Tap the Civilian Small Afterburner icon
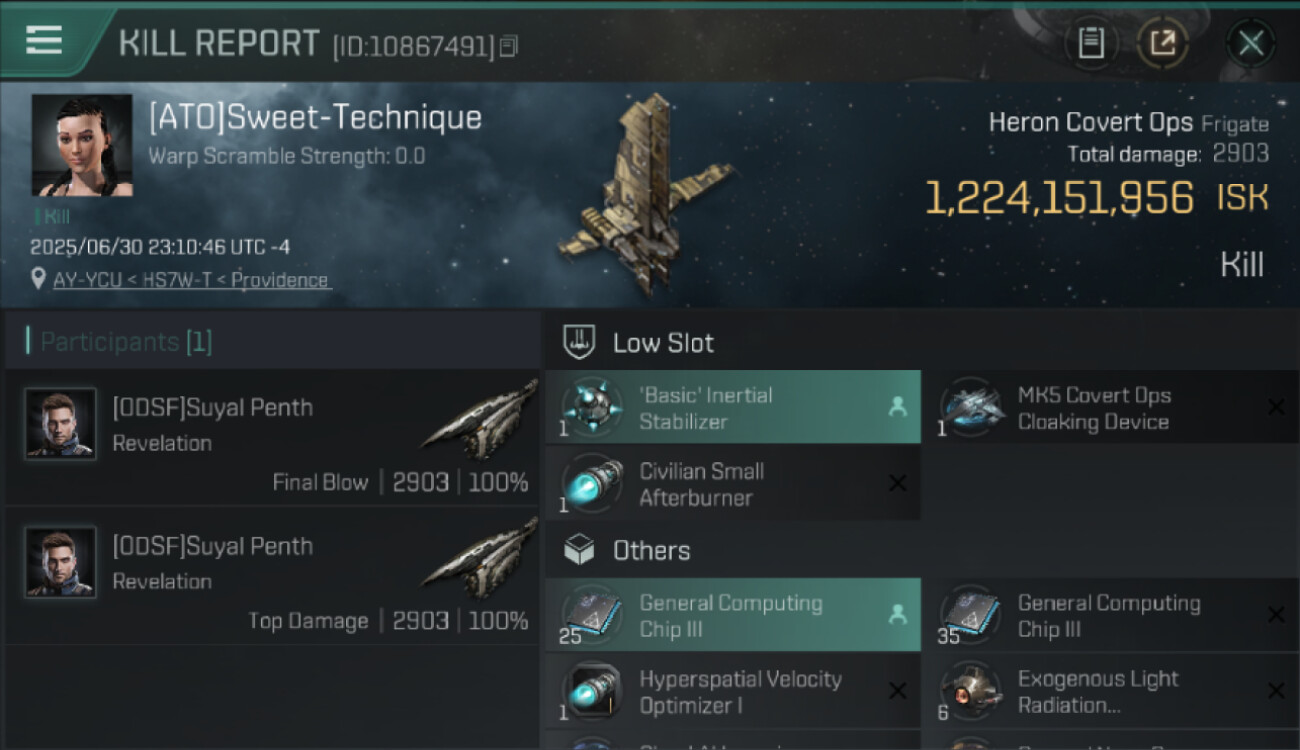The height and width of the screenshot is (750, 1300). click(x=592, y=484)
